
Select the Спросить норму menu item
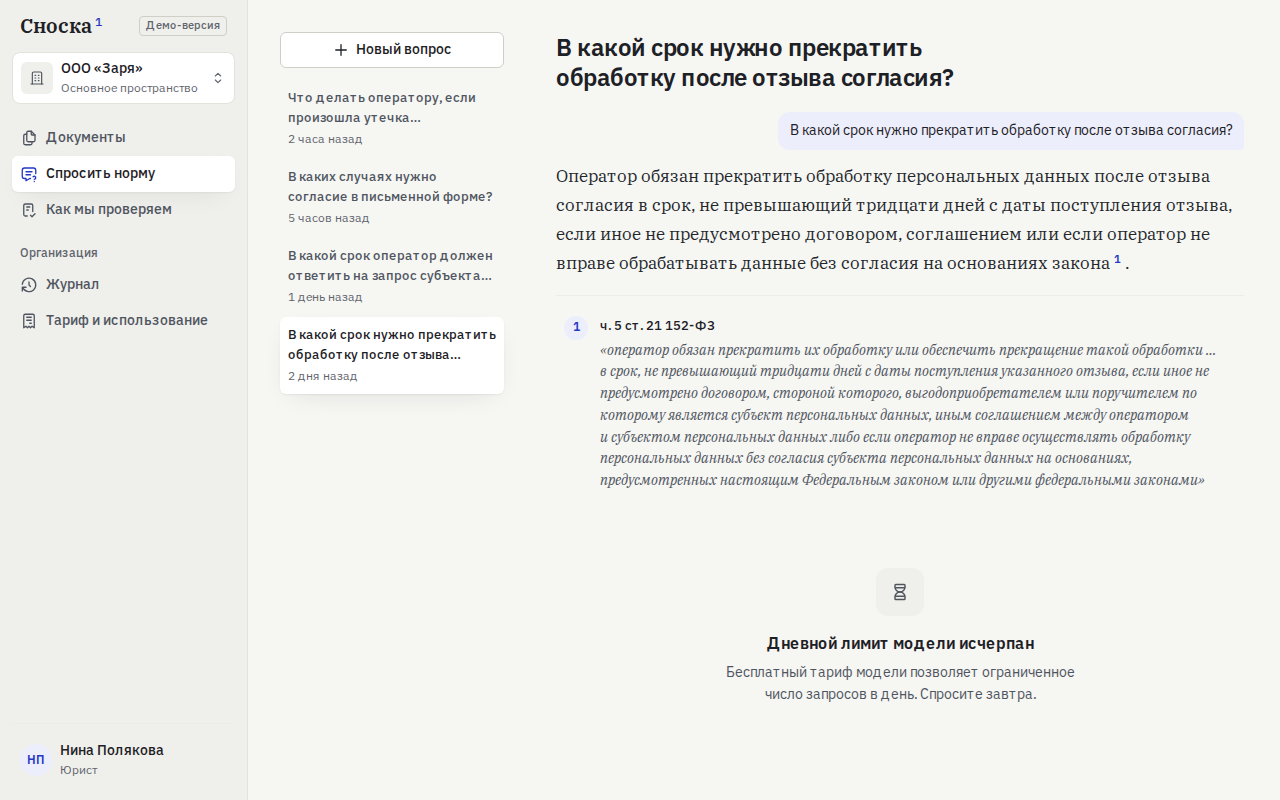[x=124, y=173]
